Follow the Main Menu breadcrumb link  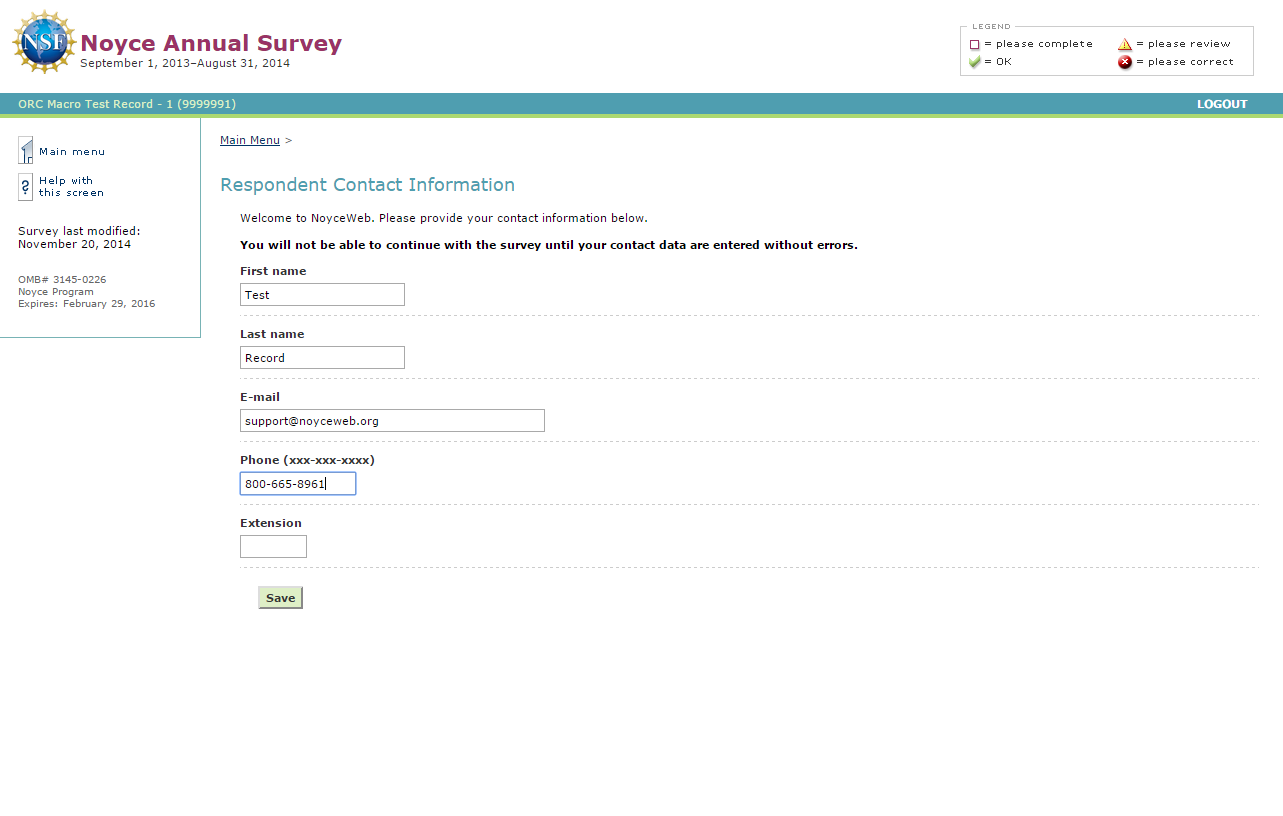pyautogui.click(x=250, y=140)
